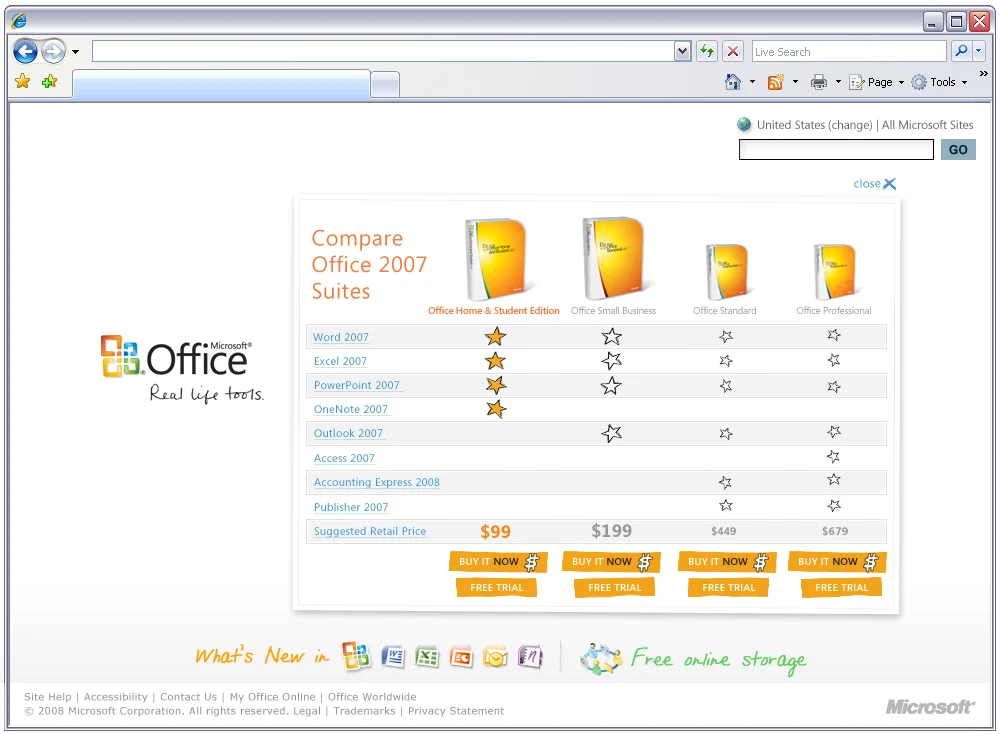1000x734 pixels.
Task: Close the comparison panel via close X
Action: pos(875,184)
